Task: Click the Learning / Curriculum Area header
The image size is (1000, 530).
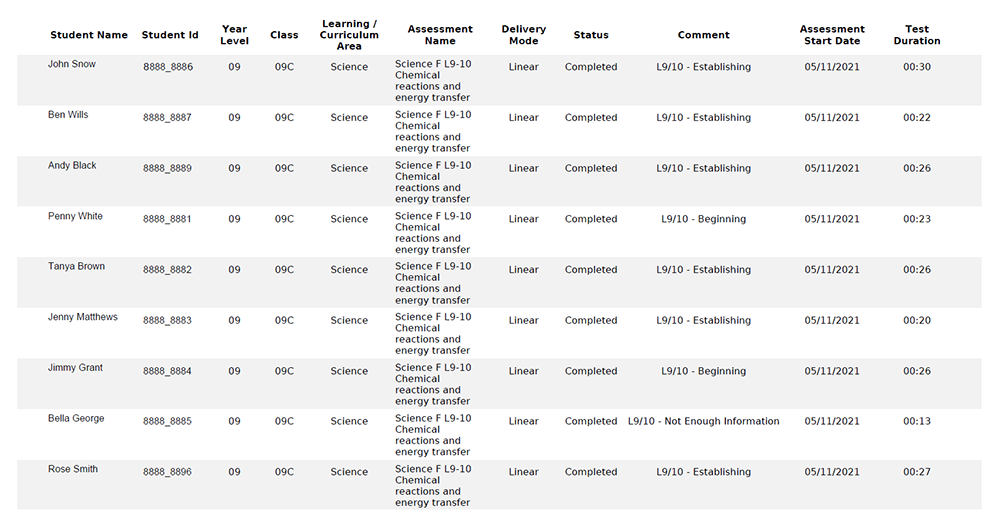Action: [x=349, y=35]
